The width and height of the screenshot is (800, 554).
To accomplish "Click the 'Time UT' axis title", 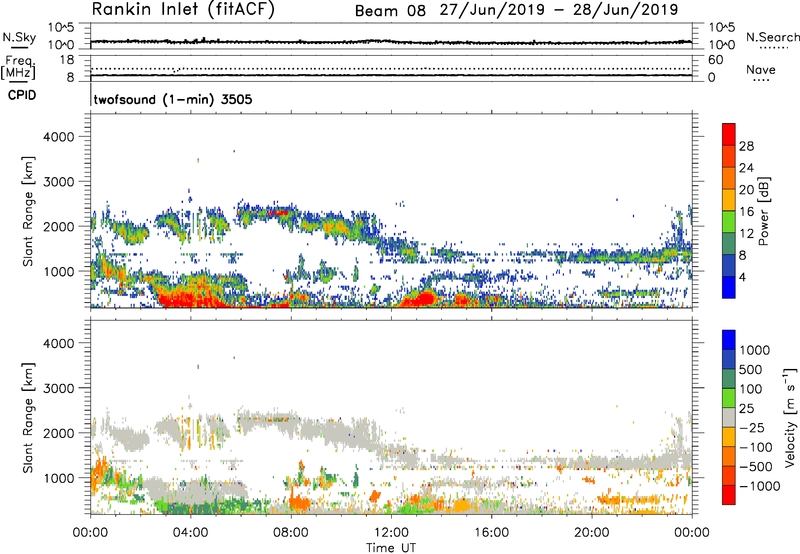I will 391,548.
